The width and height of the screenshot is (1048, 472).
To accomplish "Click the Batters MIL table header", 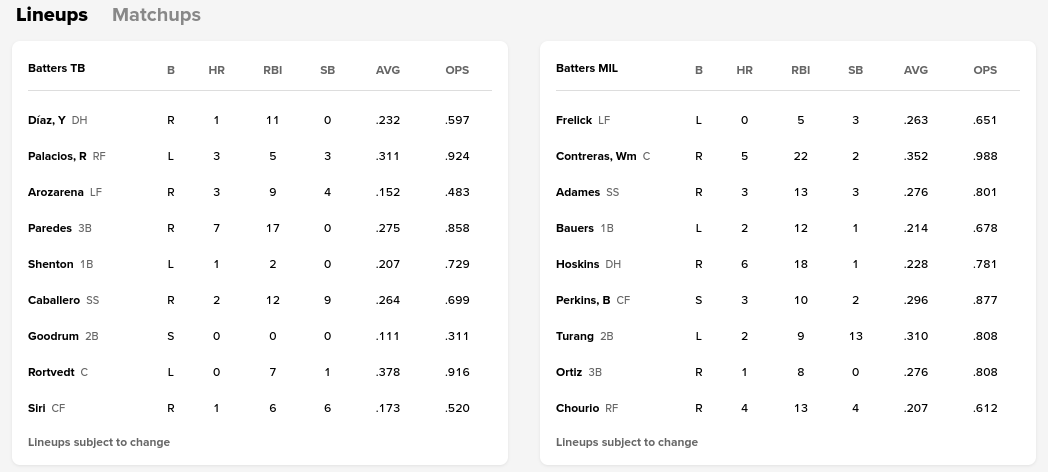I will (587, 68).
